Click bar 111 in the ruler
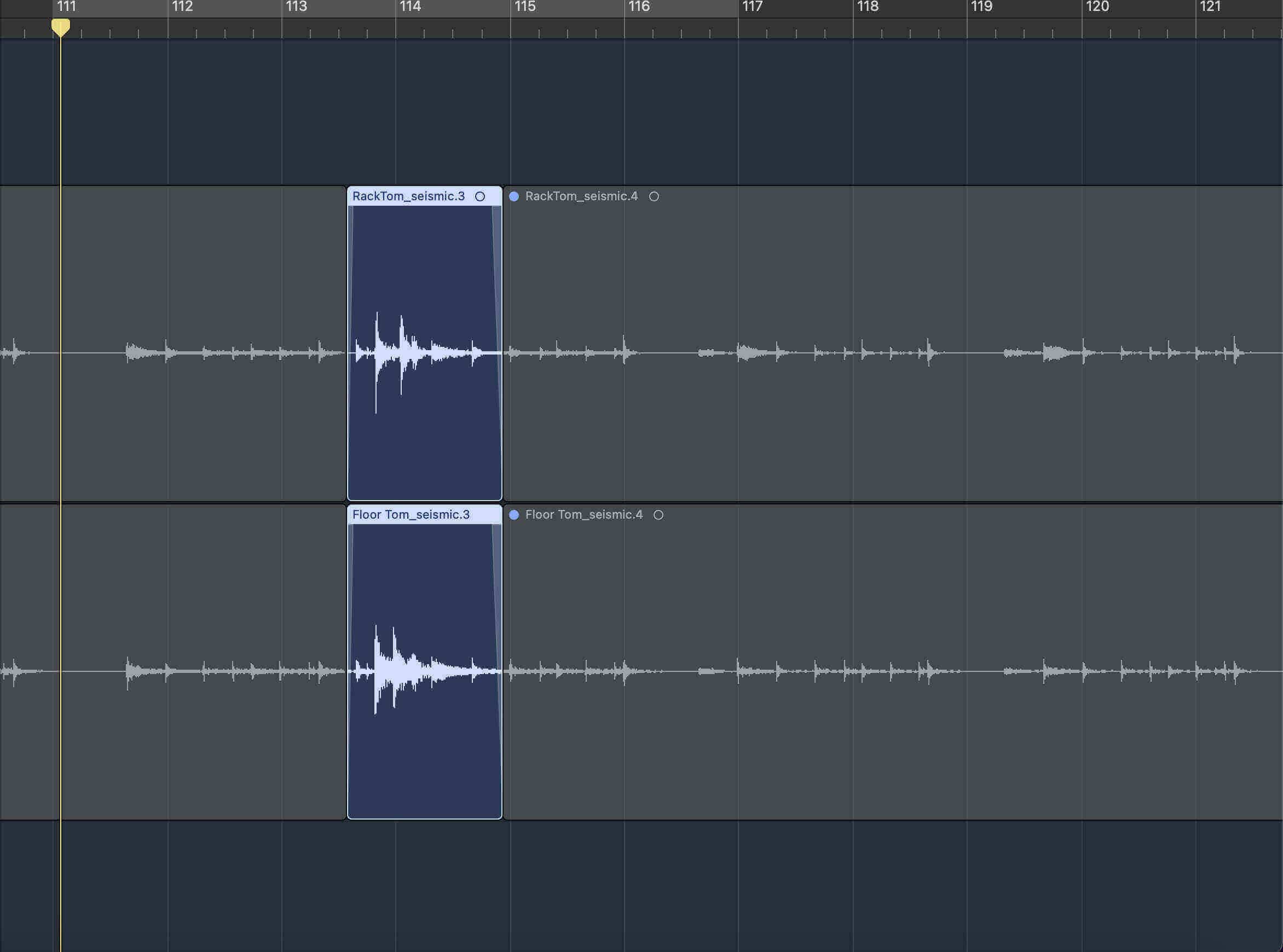 67,7
